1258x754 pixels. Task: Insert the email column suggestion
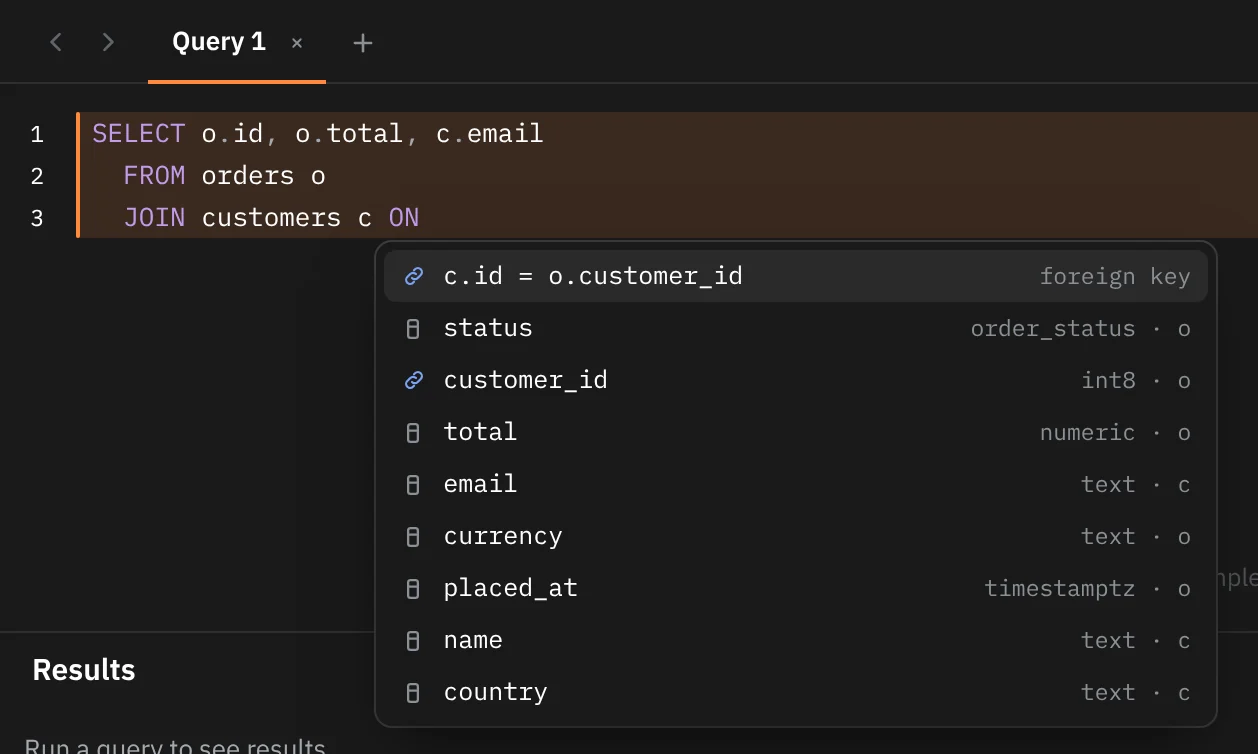click(x=796, y=484)
